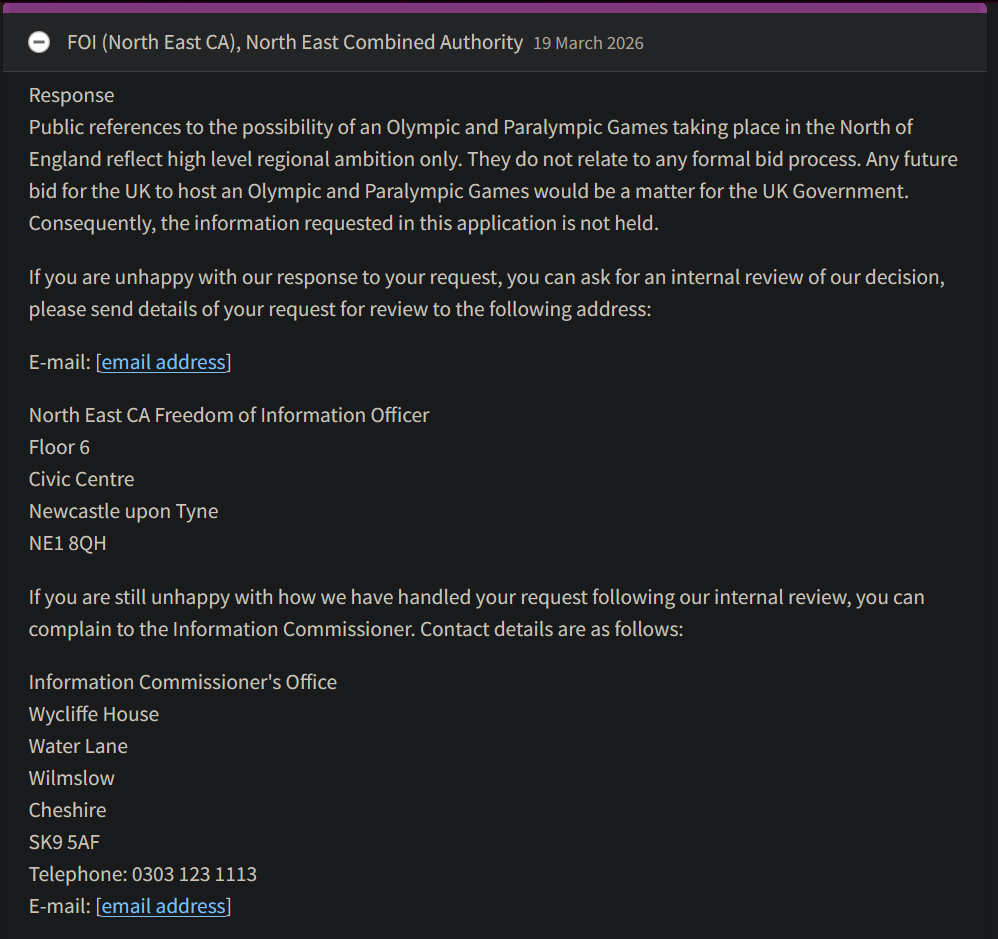Open the 19 March 2026 date link

tap(588, 43)
